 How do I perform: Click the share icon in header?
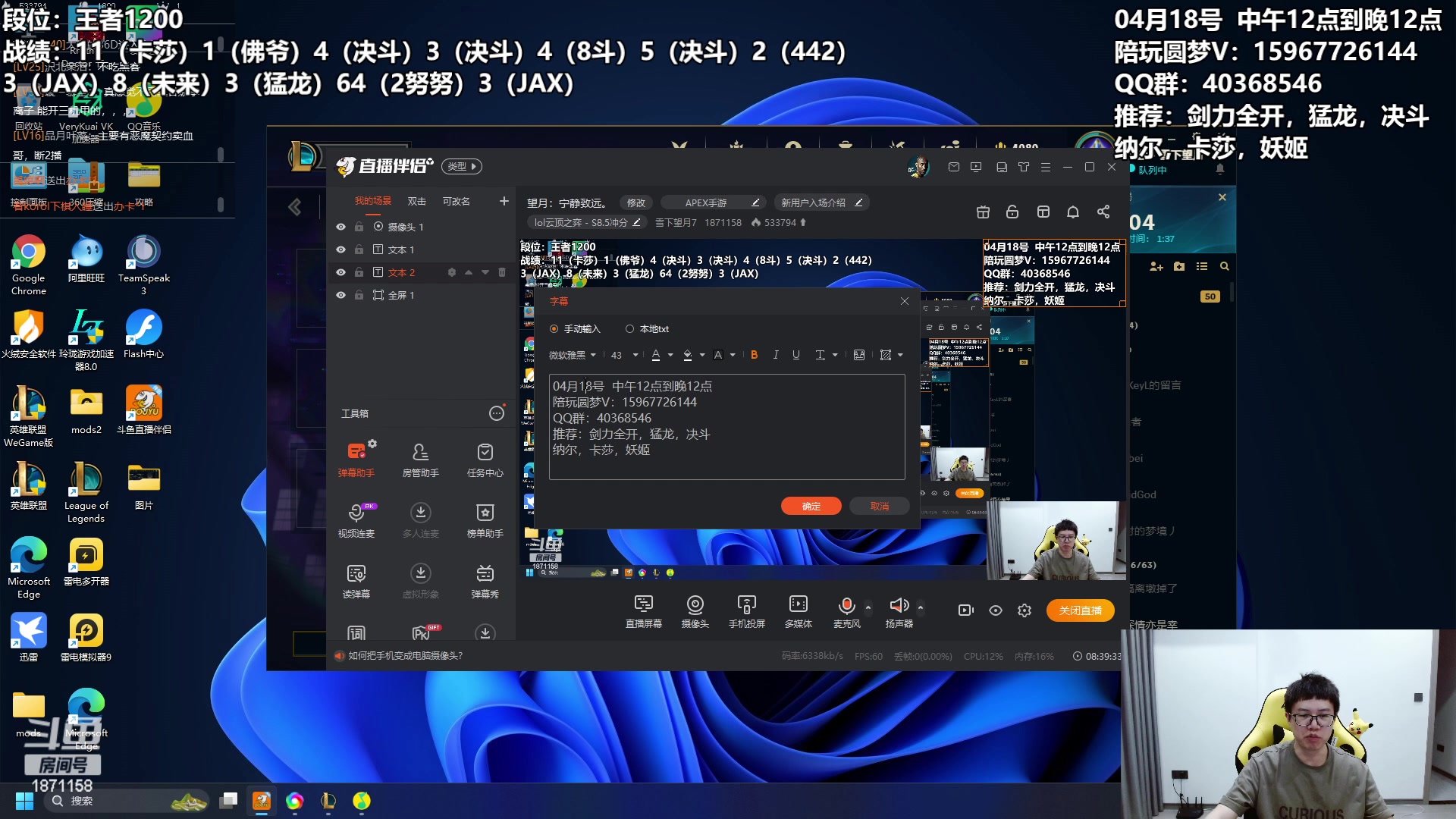click(x=1103, y=212)
